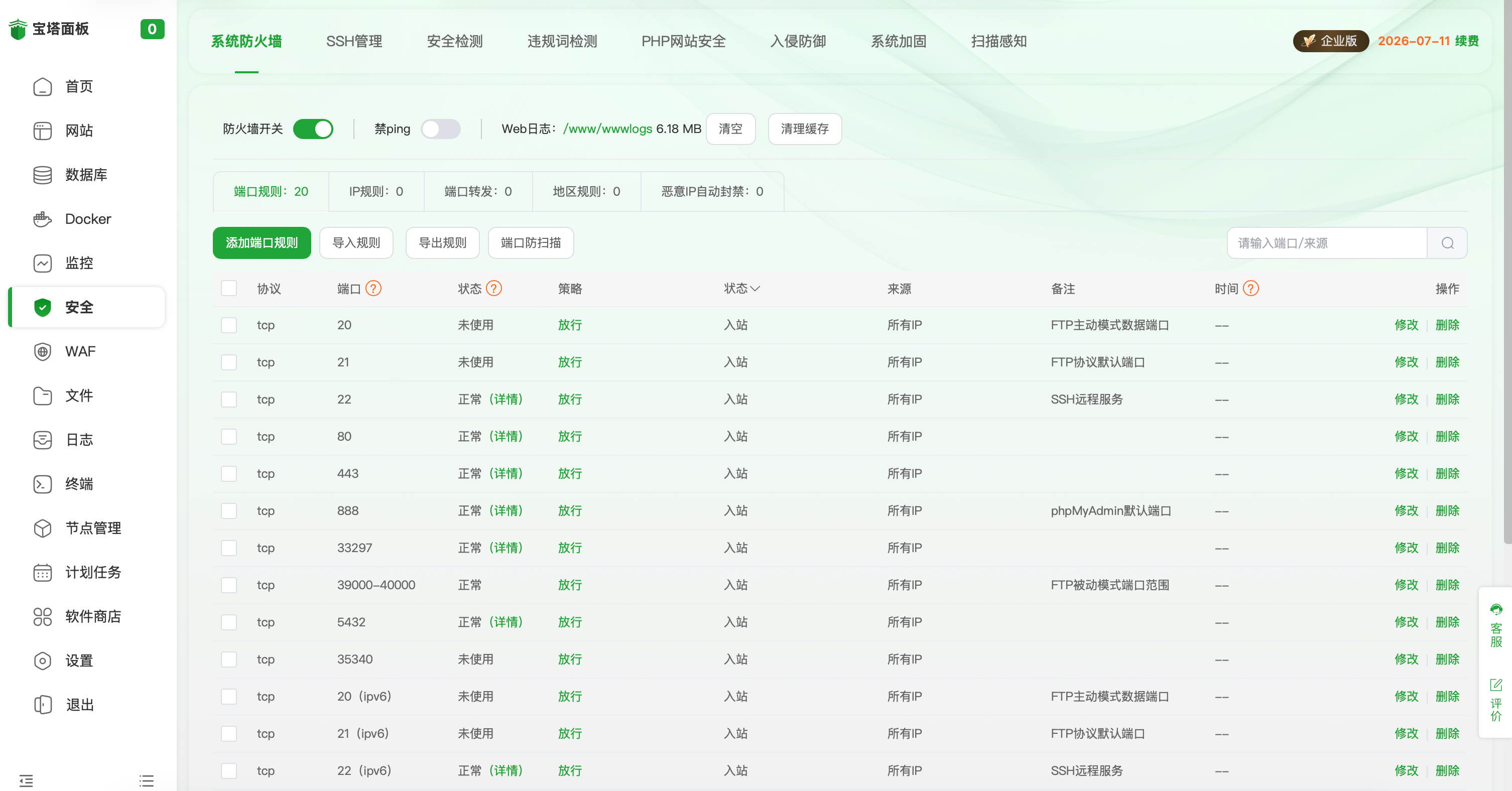1512x791 pixels.
Task: Open the software store (软件商店) icon
Action: (42, 616)
